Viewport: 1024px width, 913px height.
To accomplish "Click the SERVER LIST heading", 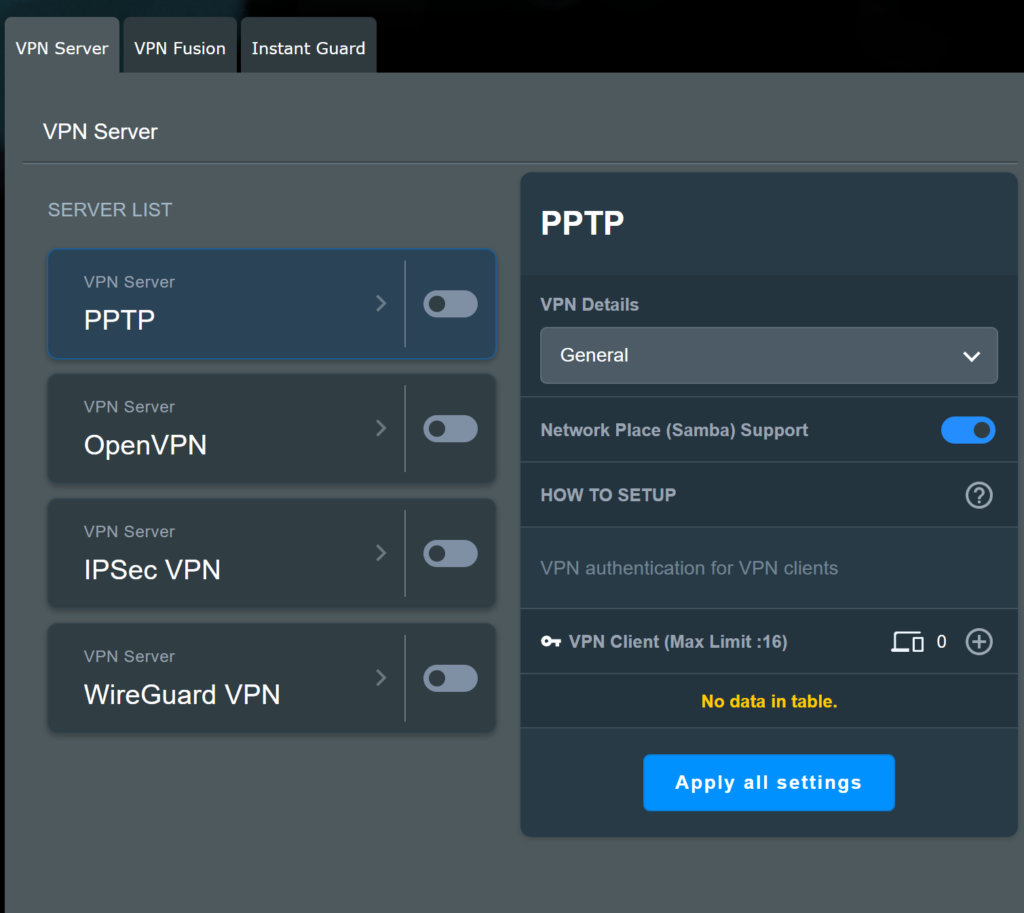I will pyautogui.click(x=110, y=210).
